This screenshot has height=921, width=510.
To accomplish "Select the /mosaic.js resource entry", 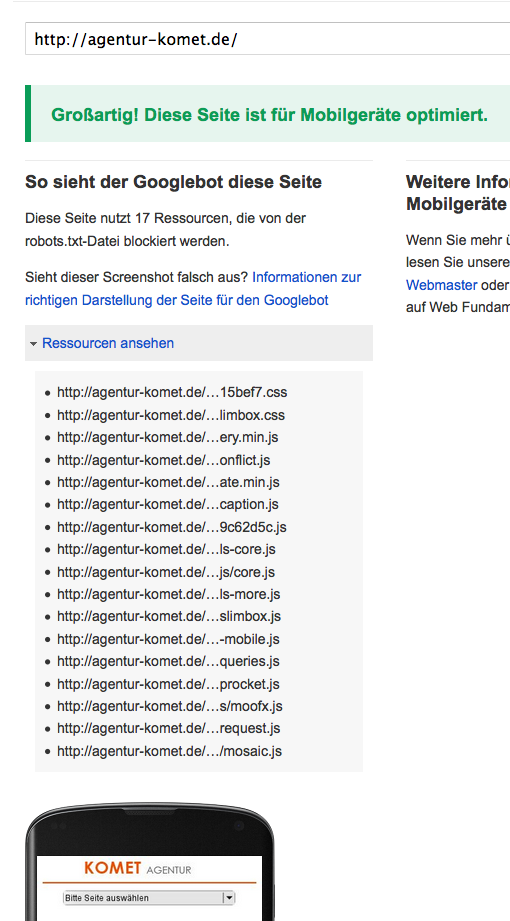I will click(170, 751).
